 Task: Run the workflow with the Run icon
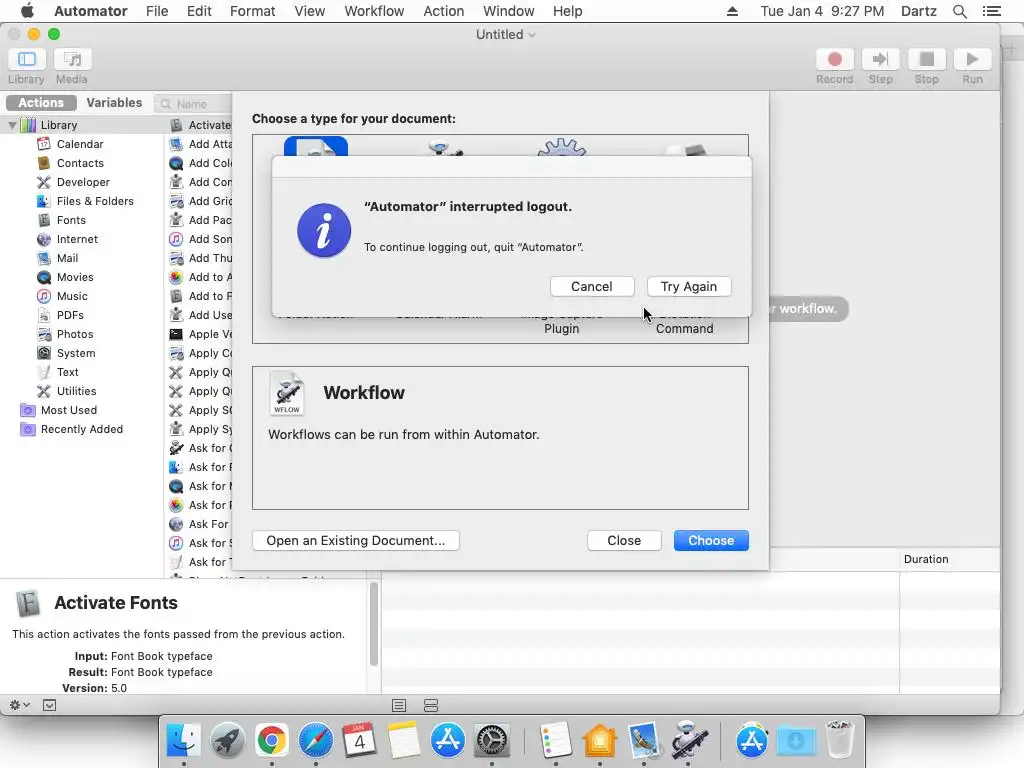(972, 59)
